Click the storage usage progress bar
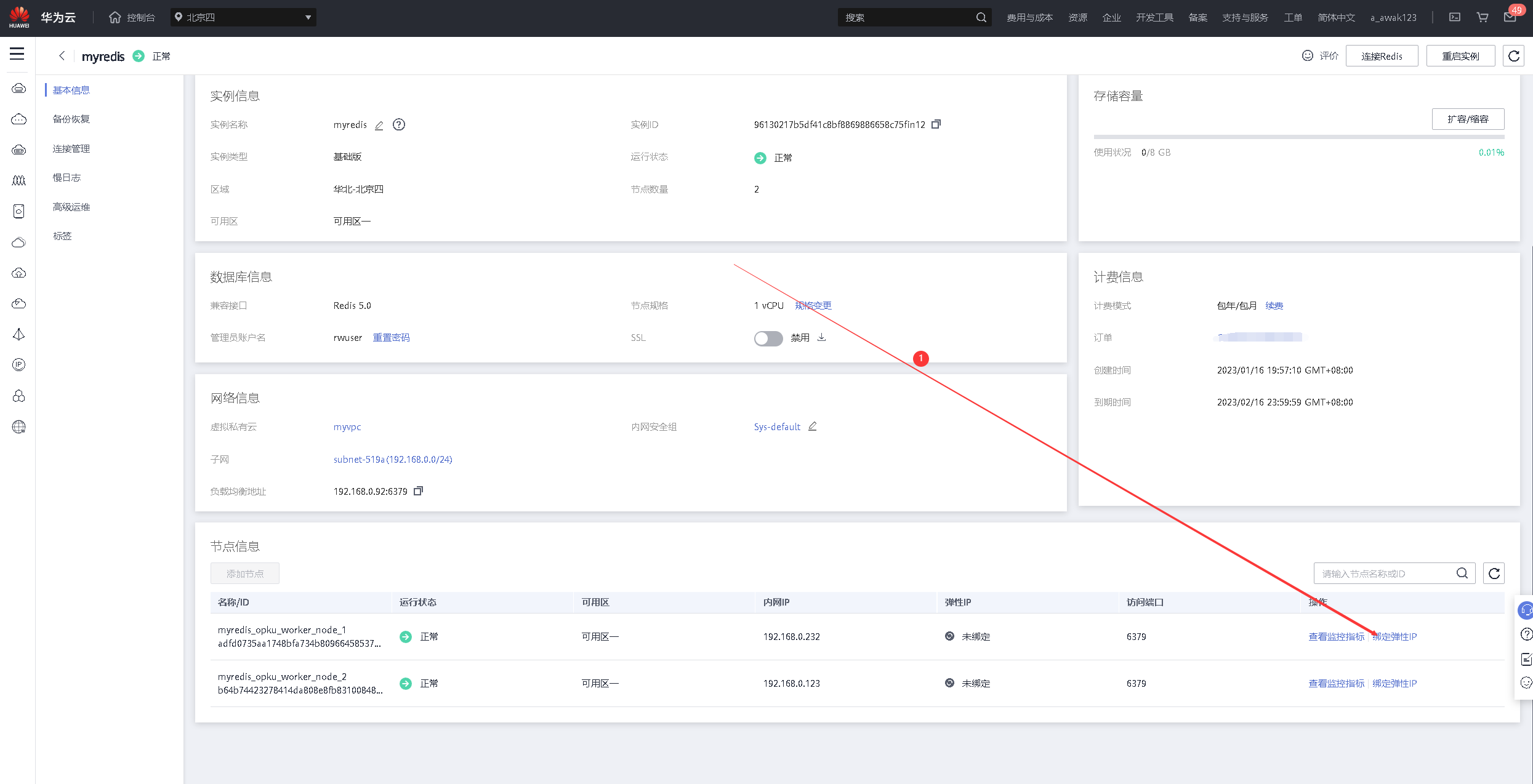This screenshot has height=784, width=1533. (x=1298, y=137)
